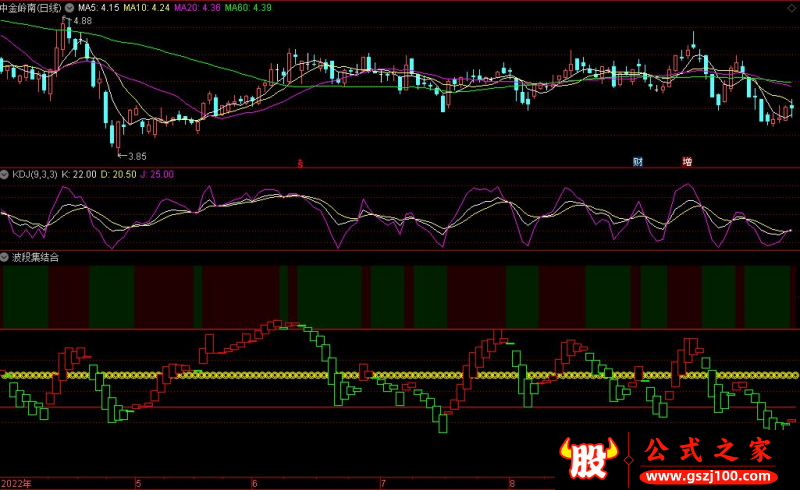800x490 pixels.
Task: Click the 3.85 low price label
Action: click(136, 156)
